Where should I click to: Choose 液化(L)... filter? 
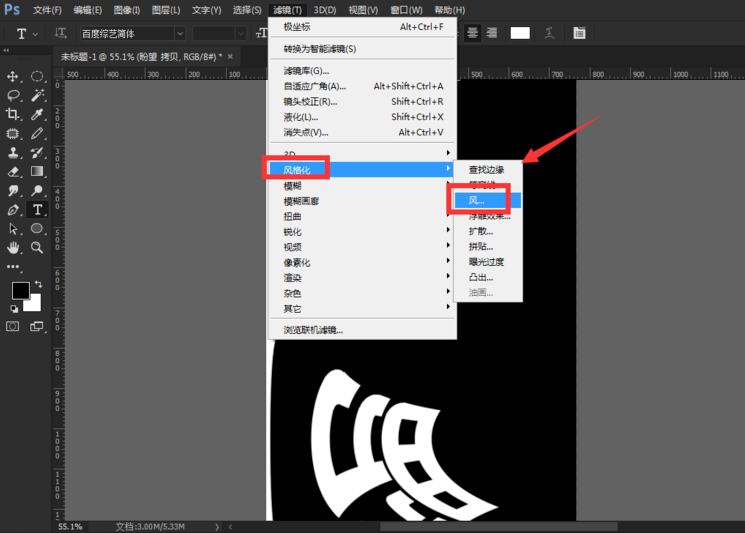pyautogui.click(x=363, y=117)
